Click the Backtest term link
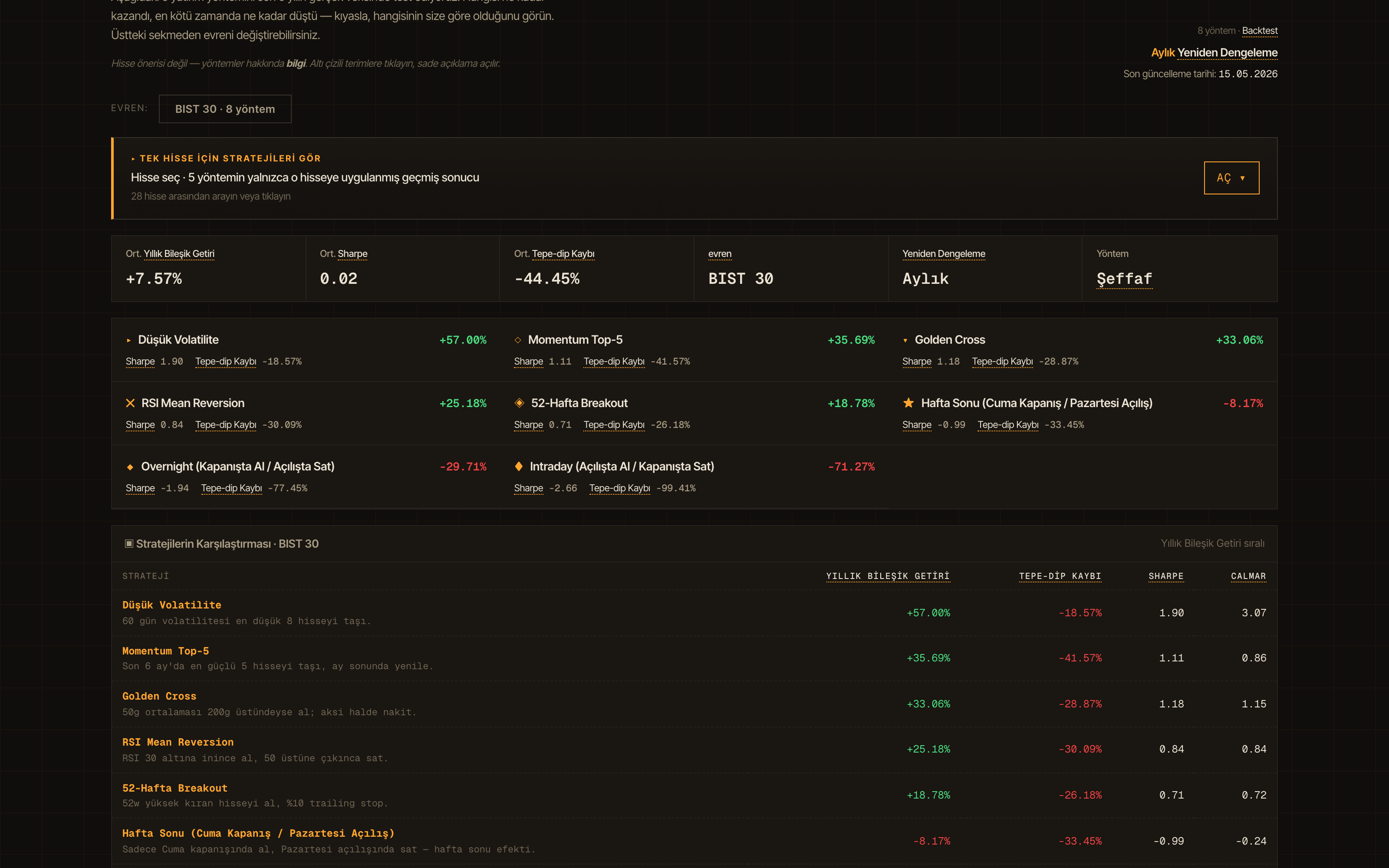This screenshot has height=868, width=1389. point(1259,30)
